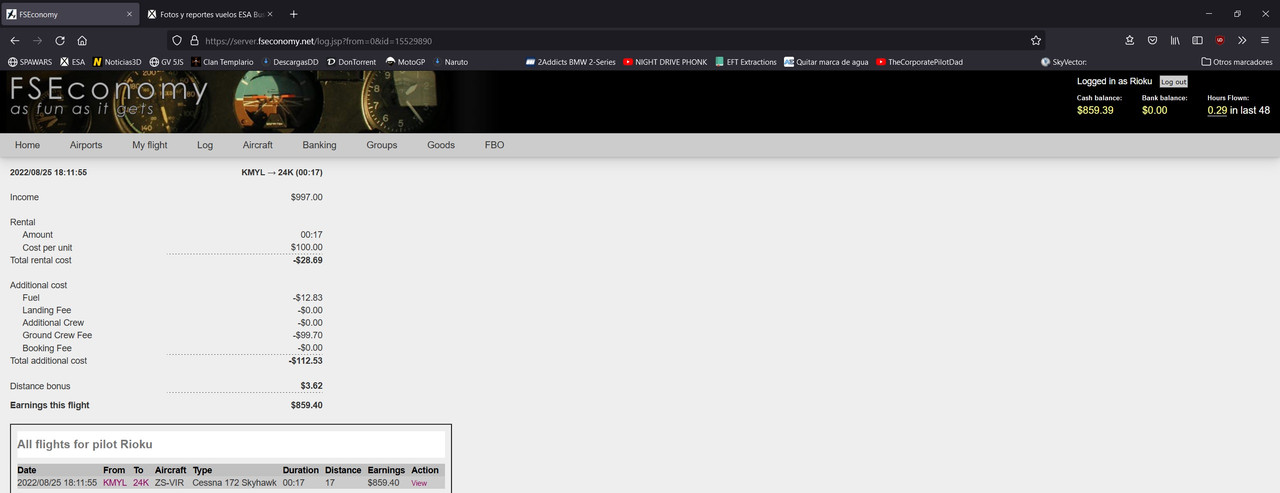Screen dimensions: 1280x493
Task: Open the 2Addicts BMW 2-Series bookmark
Action: (x=571, y=62)
